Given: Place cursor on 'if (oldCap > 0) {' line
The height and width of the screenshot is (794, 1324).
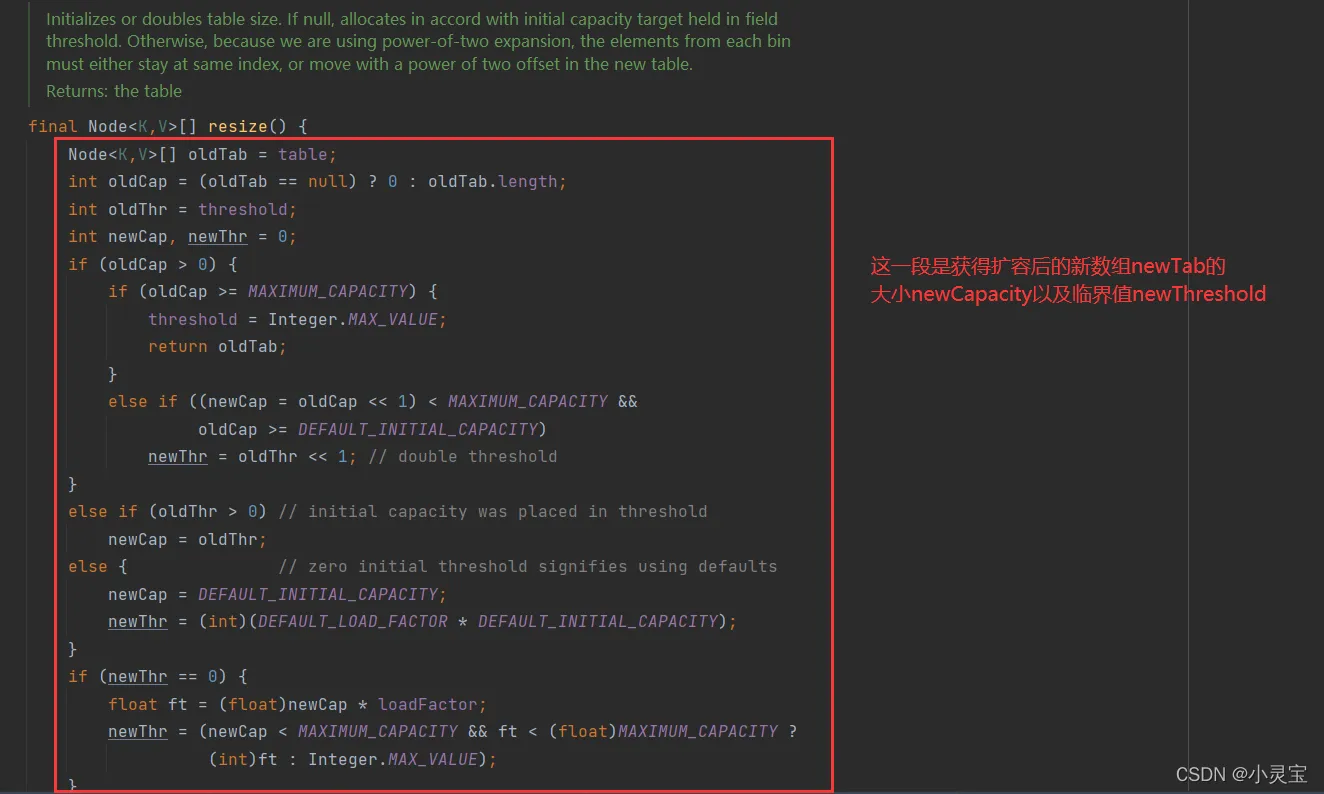Looking at the screenshot, I should [x=153, y=264].
